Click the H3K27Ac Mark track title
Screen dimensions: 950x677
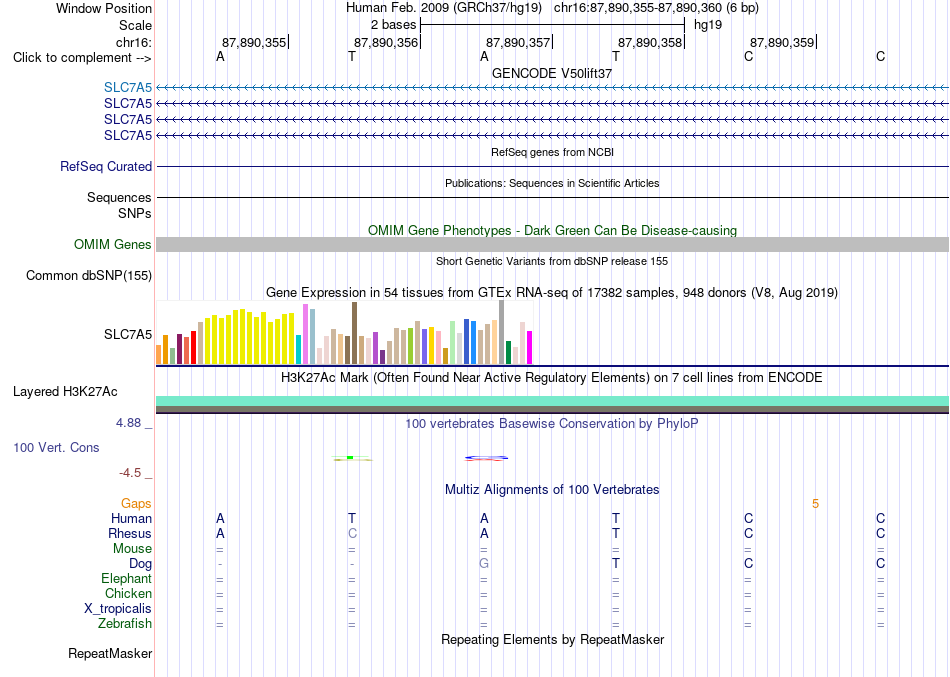[x=552, y=378]
